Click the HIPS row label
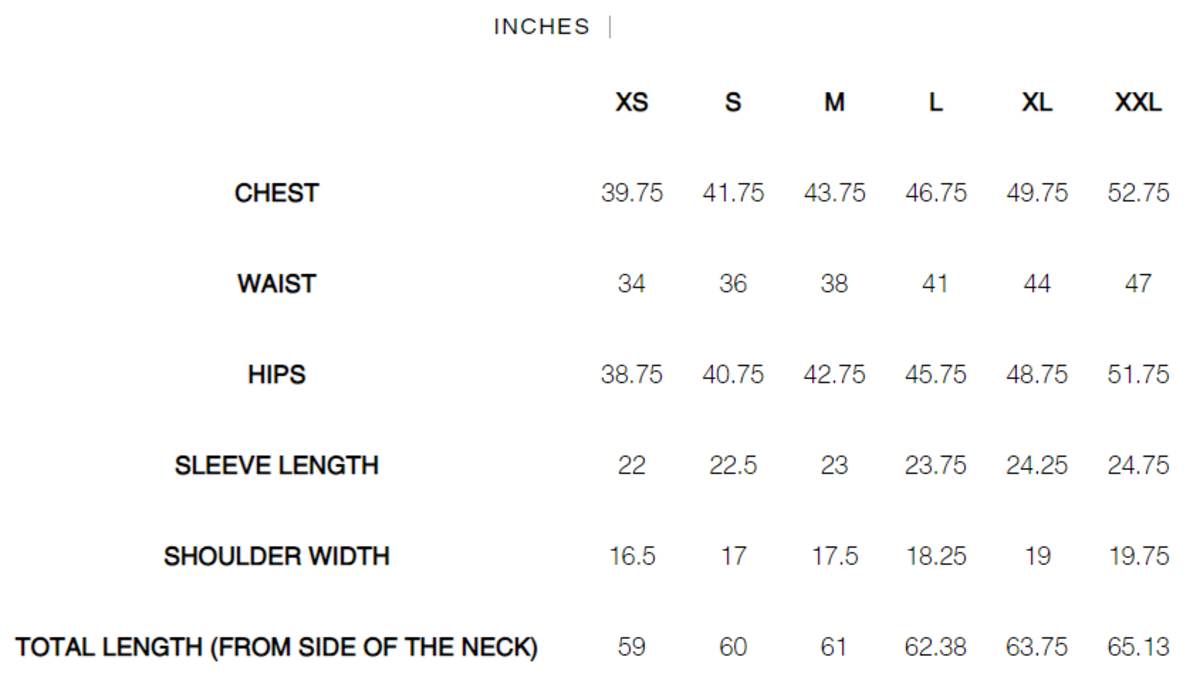 tap(277, 375)
